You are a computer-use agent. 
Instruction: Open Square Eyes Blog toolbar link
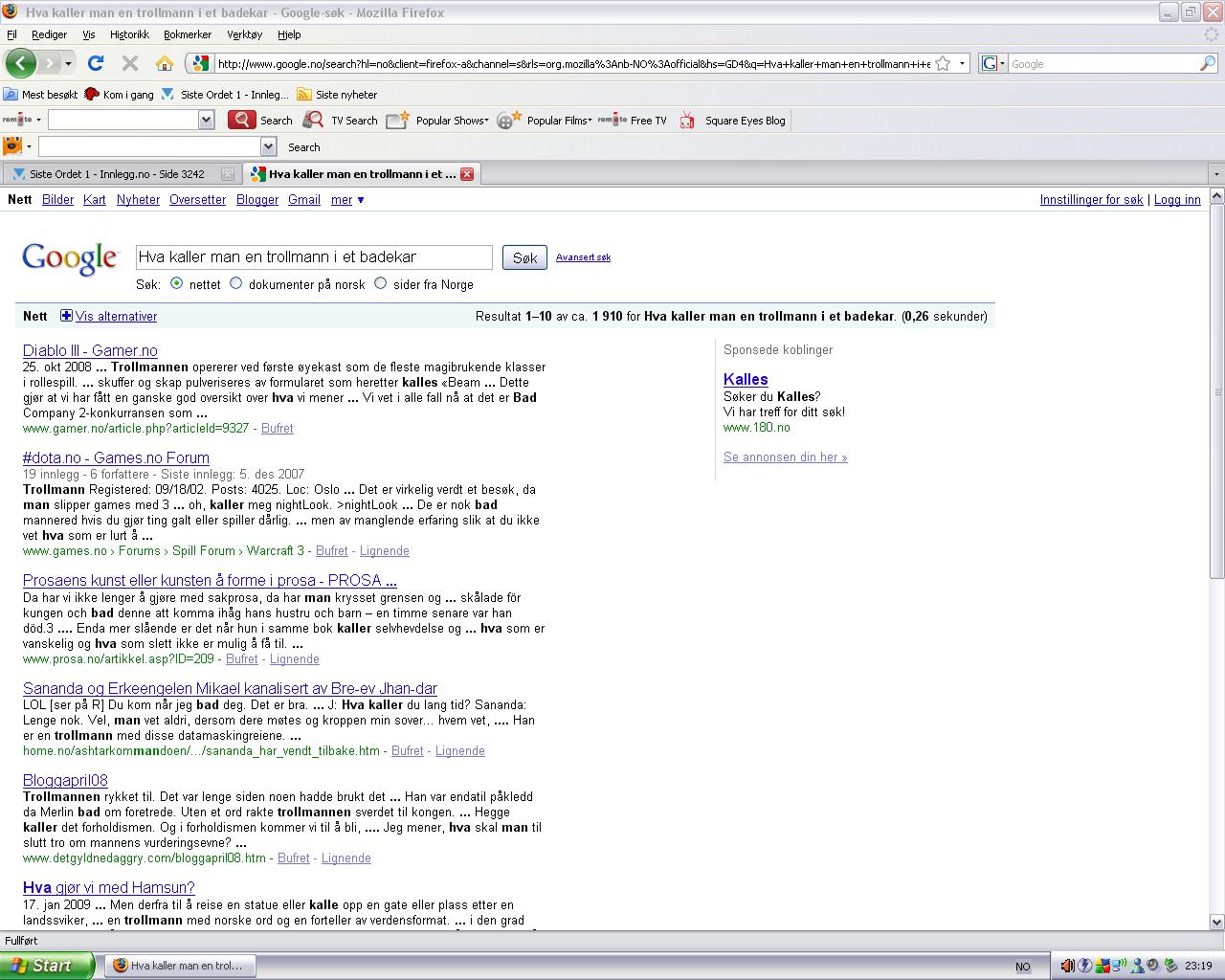click(732, 120)
